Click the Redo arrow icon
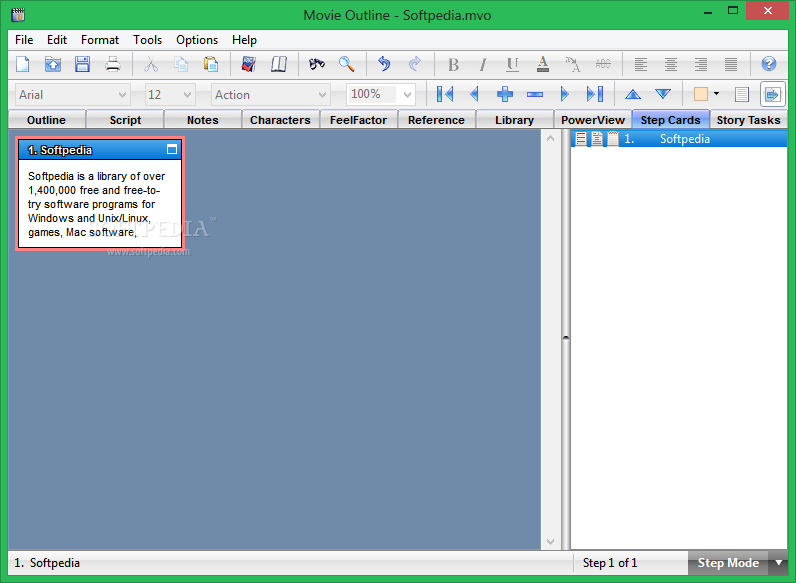 click(x=415, y=64)
